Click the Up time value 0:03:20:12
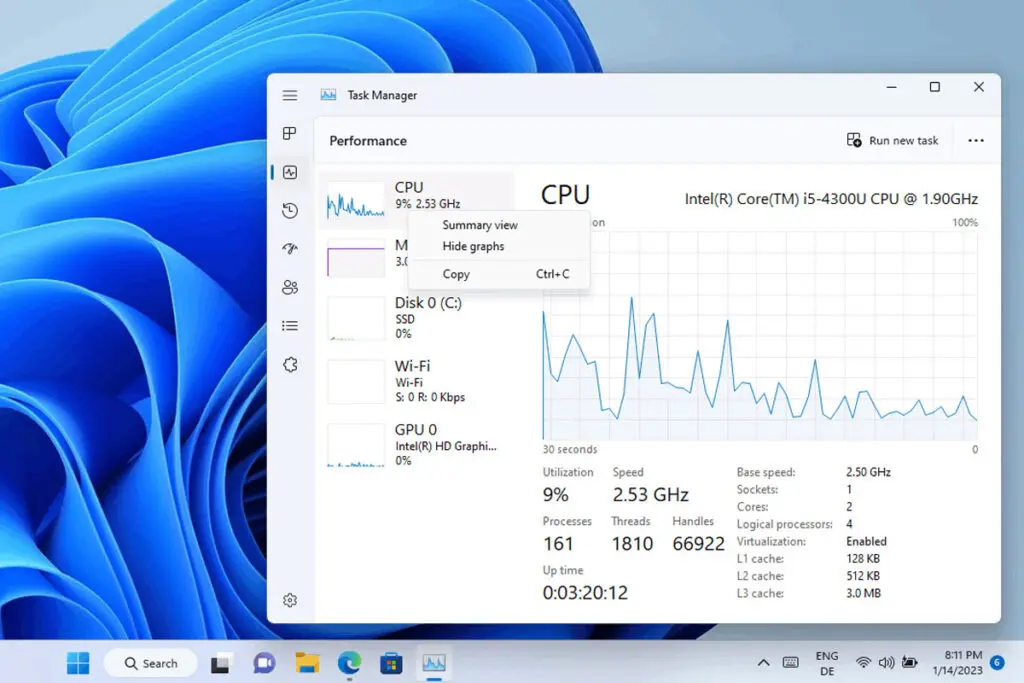The width and height of the screenshot is (1024, 683). (x=585, y=593)
